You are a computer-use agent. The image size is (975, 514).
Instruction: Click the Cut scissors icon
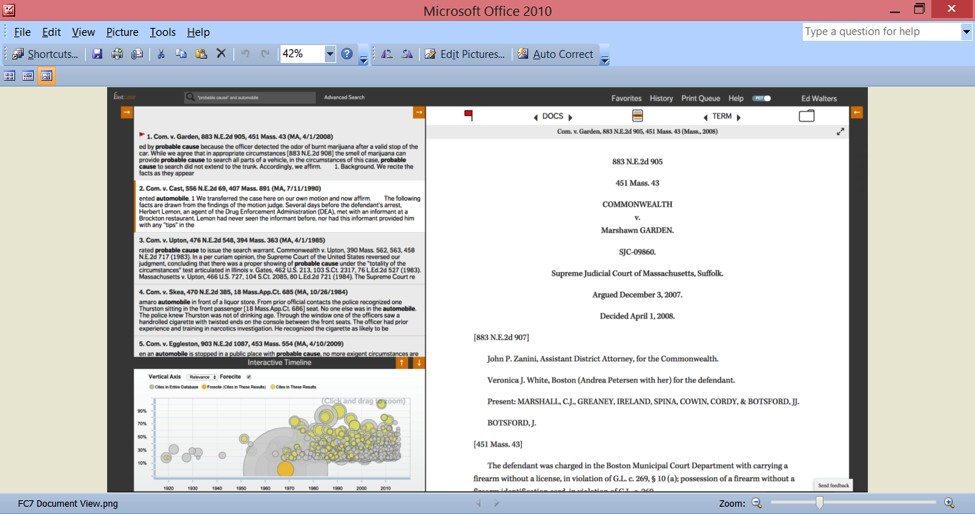161,54
